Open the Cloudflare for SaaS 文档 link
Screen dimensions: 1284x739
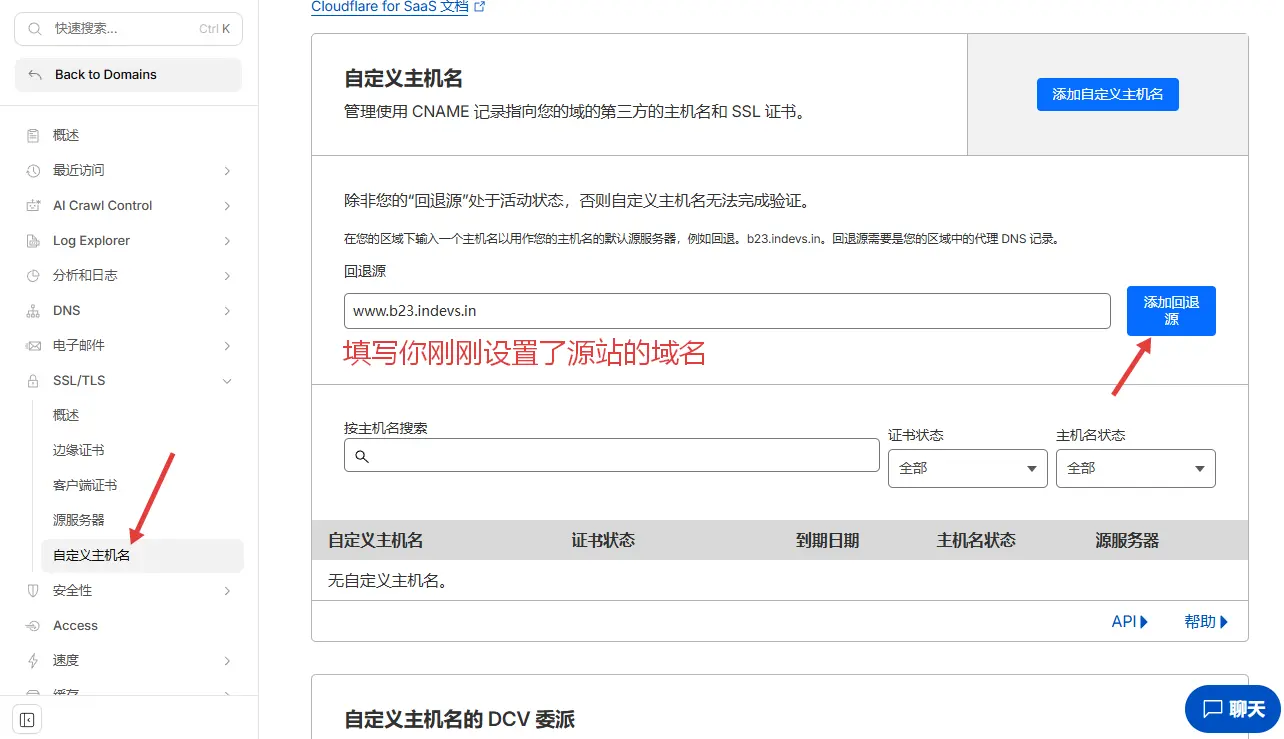point(390,7)
